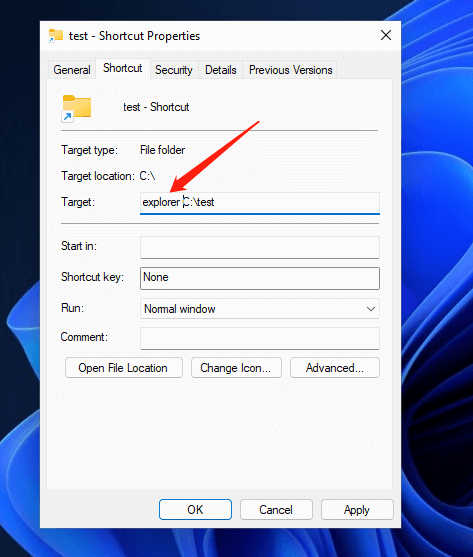Click the Start in input field
Image resolution: width=473 pixels, height=557 pixels.
[x=260, y=248]
